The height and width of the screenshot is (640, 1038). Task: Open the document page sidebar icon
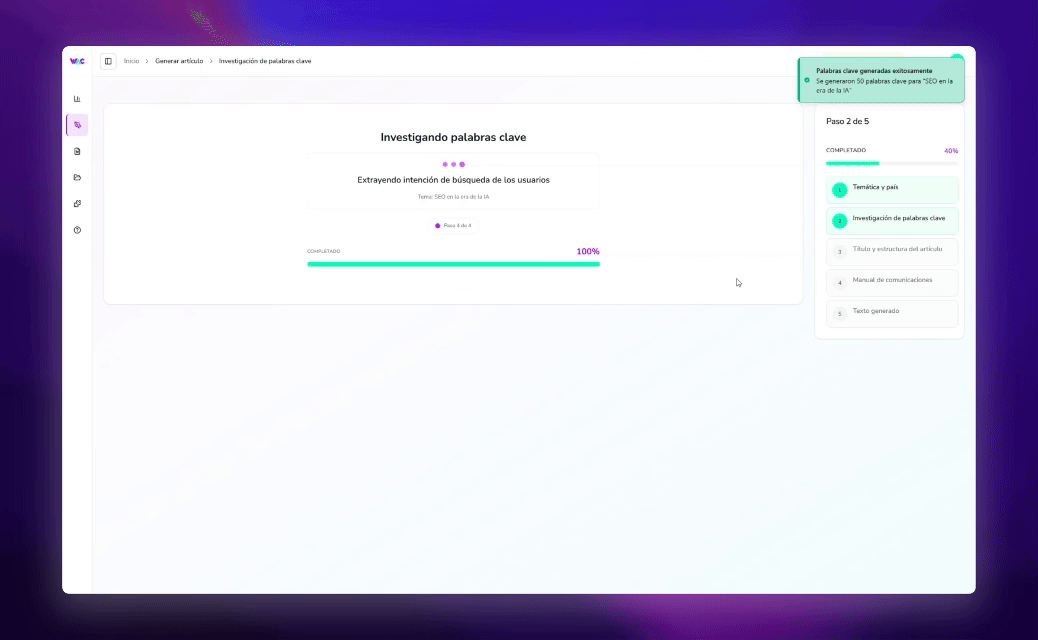[x=77, y=151]
